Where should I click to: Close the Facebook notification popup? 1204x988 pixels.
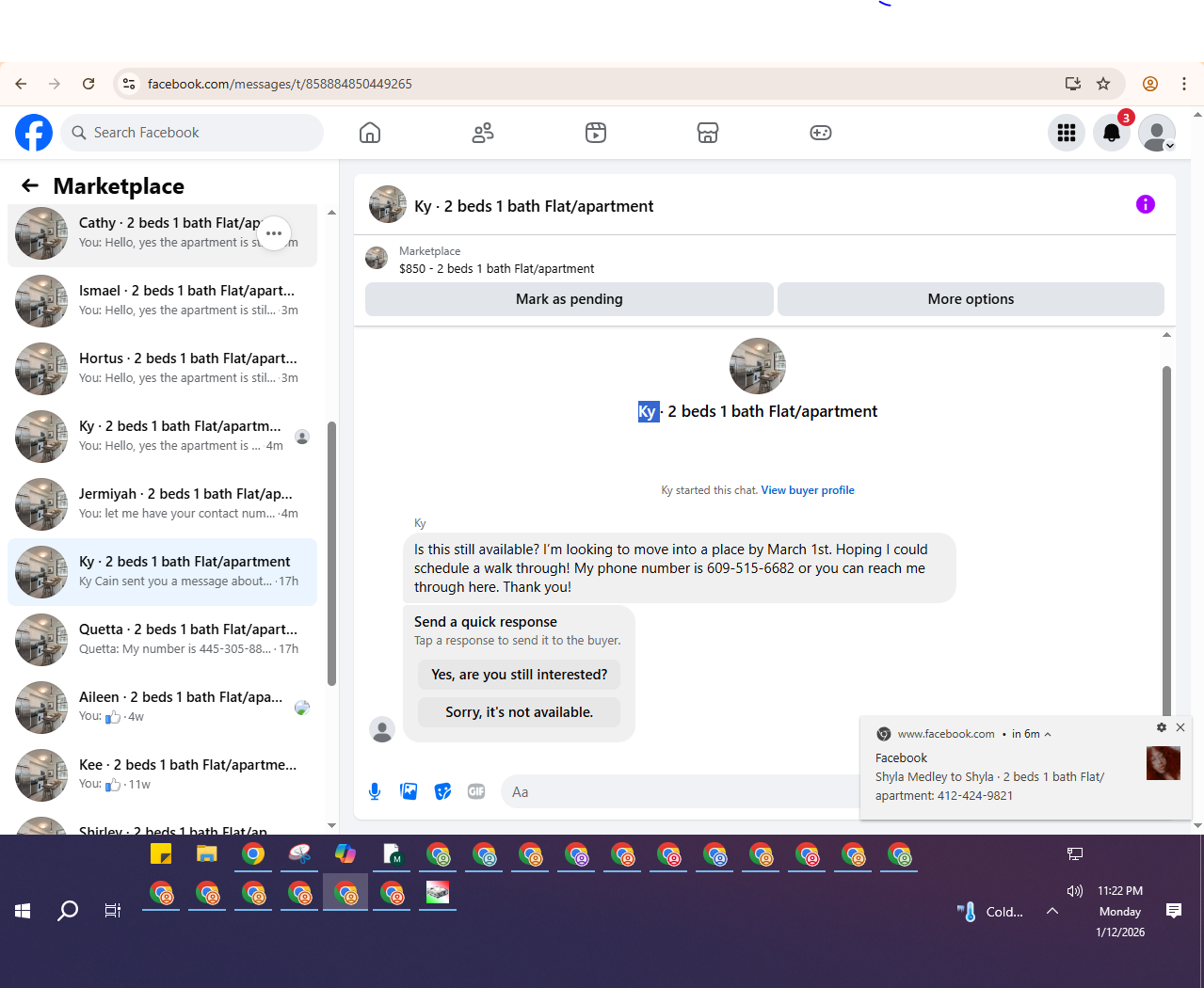point(1180,727)
